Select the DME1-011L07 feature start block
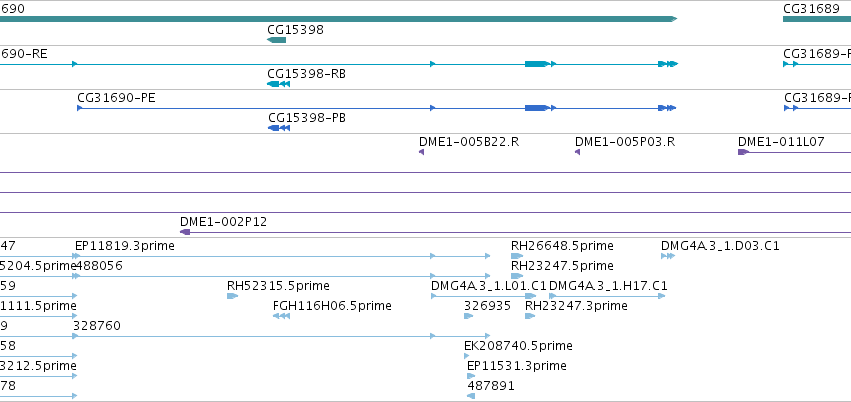851x402 pixels. (x=743, y=152)
